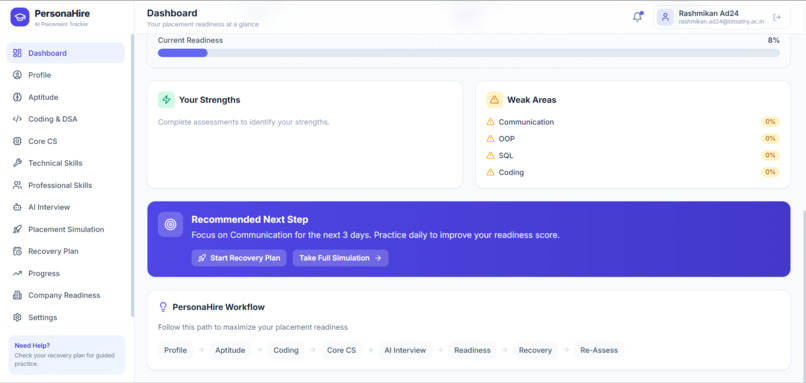Click the Rashmikan Ad24 username

pos(708,13)
